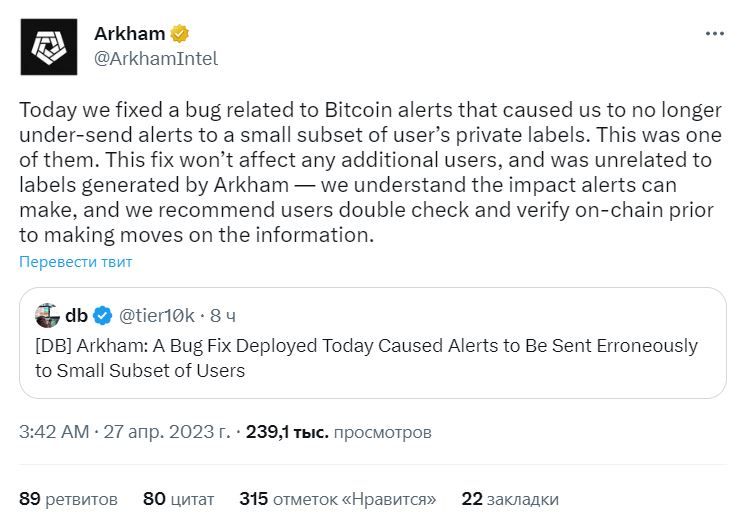747x526 pixels.
Task: Open the 8 ч timestamp of quote
Action: (x=223, y=315)
